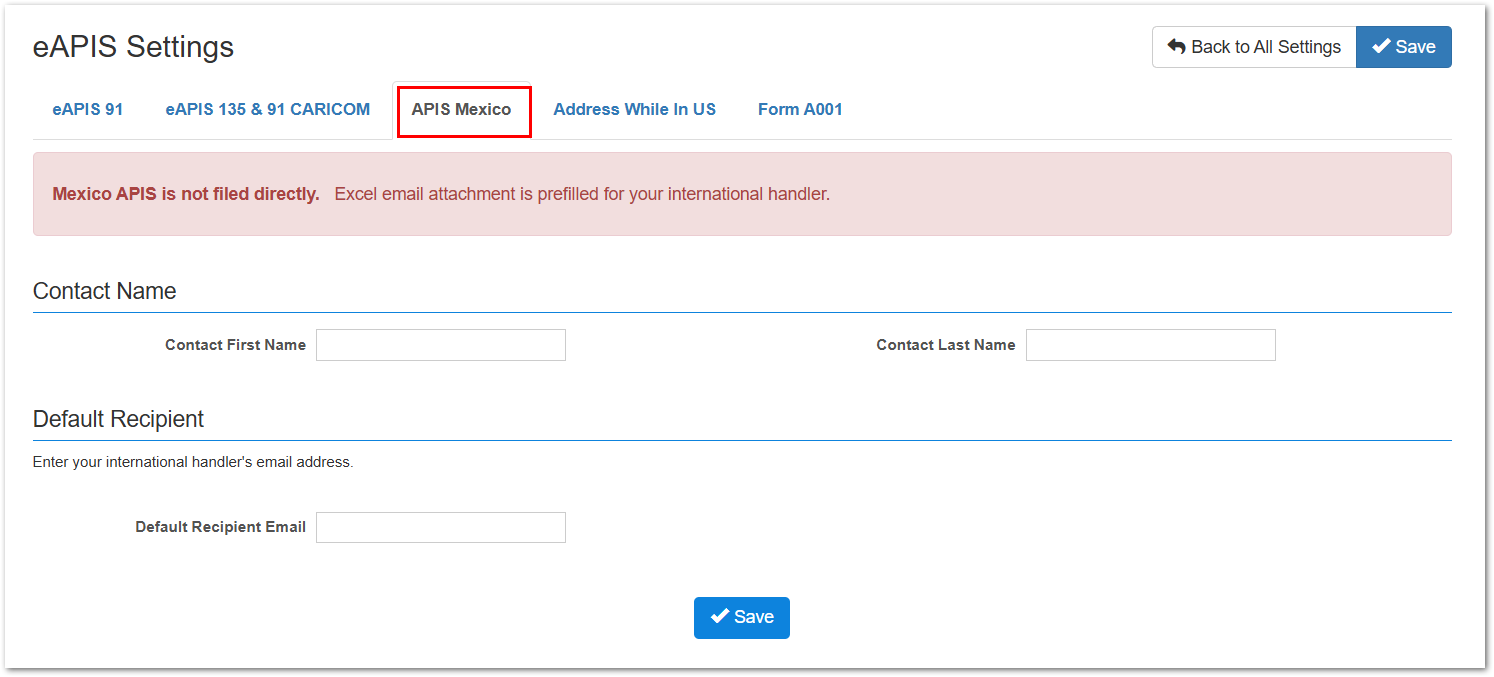The width and height of the screenshot is (1494, 677).
Task: Click the Default Recipient section heading
Action: pos(118,419)
